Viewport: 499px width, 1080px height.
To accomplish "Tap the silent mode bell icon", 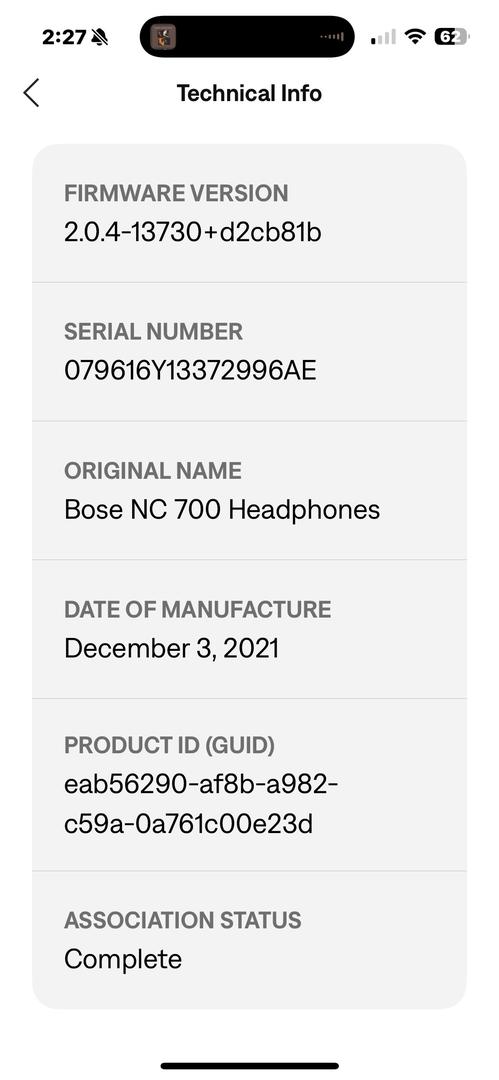I will click(x=101, y=37).
